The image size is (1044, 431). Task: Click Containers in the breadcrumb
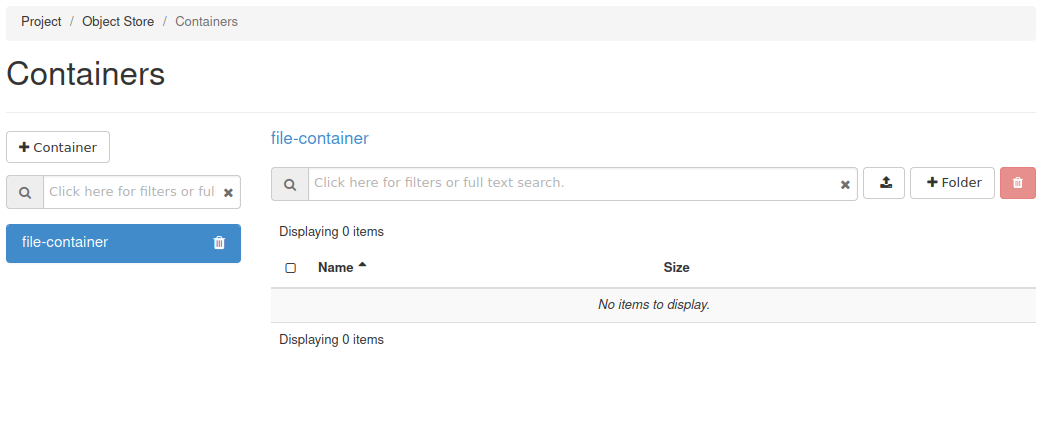pyautogui.click(x=206, y=21)
